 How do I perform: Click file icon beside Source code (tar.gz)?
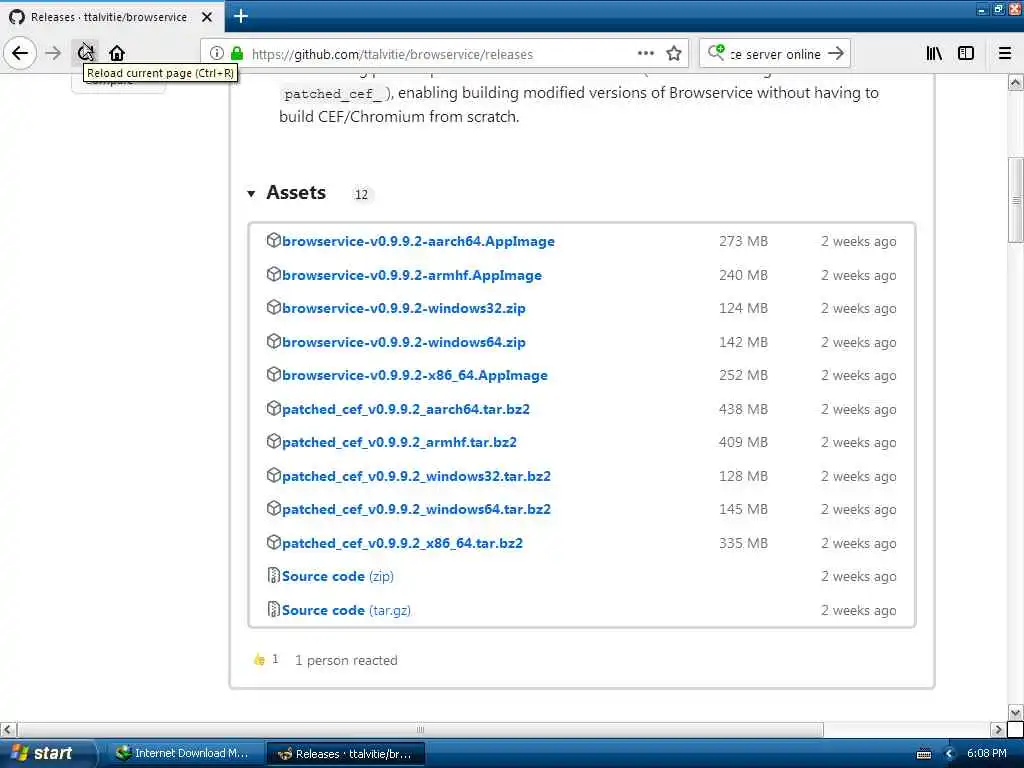tap(274, 609)
